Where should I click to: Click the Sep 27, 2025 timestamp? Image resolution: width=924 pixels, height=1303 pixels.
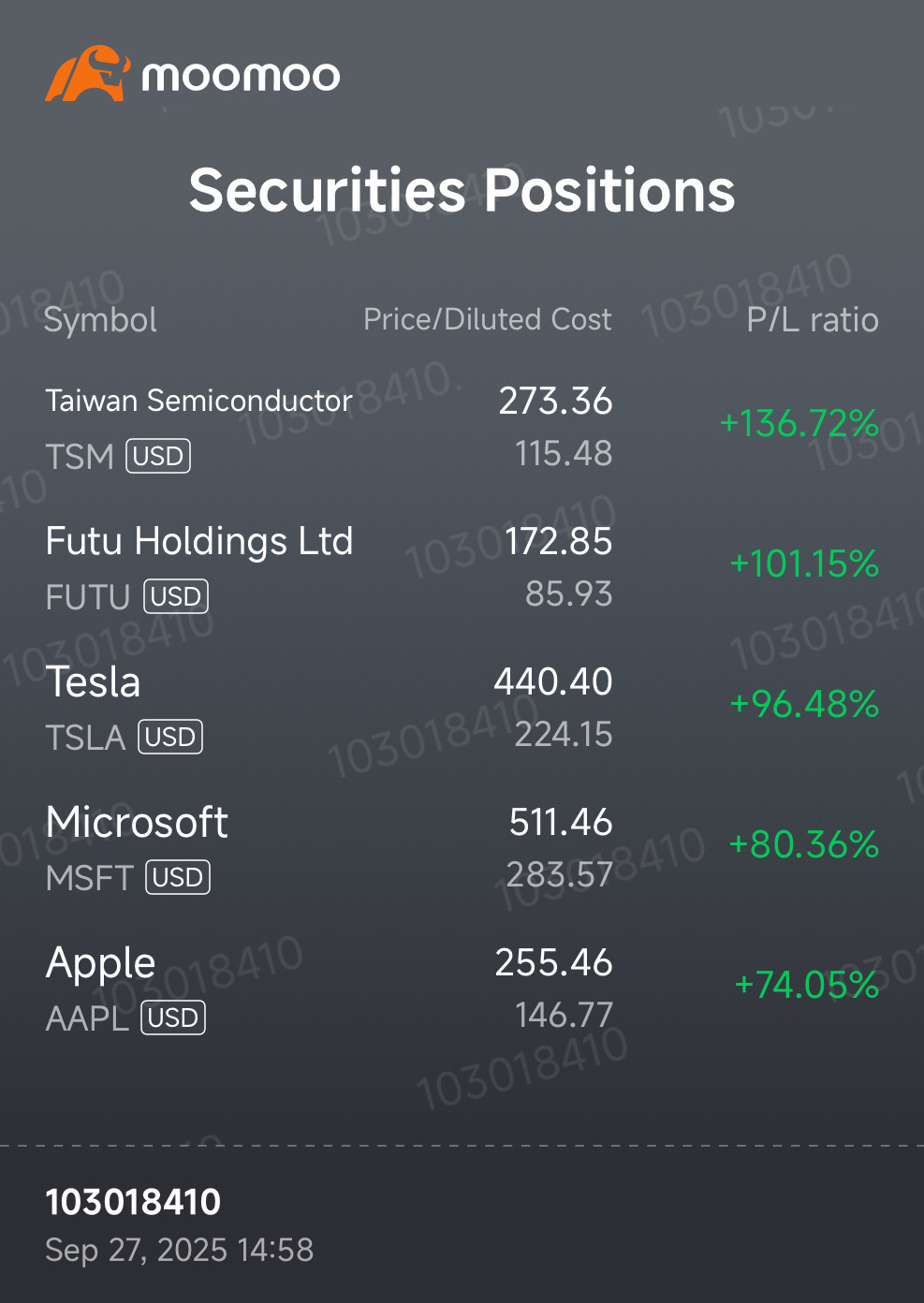[x=179, y=1251]
